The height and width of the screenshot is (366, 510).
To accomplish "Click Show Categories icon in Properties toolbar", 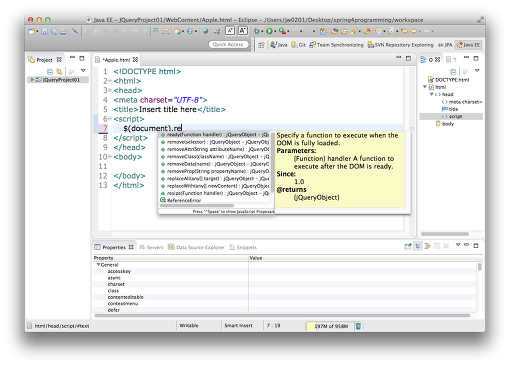I will (418, 246).
